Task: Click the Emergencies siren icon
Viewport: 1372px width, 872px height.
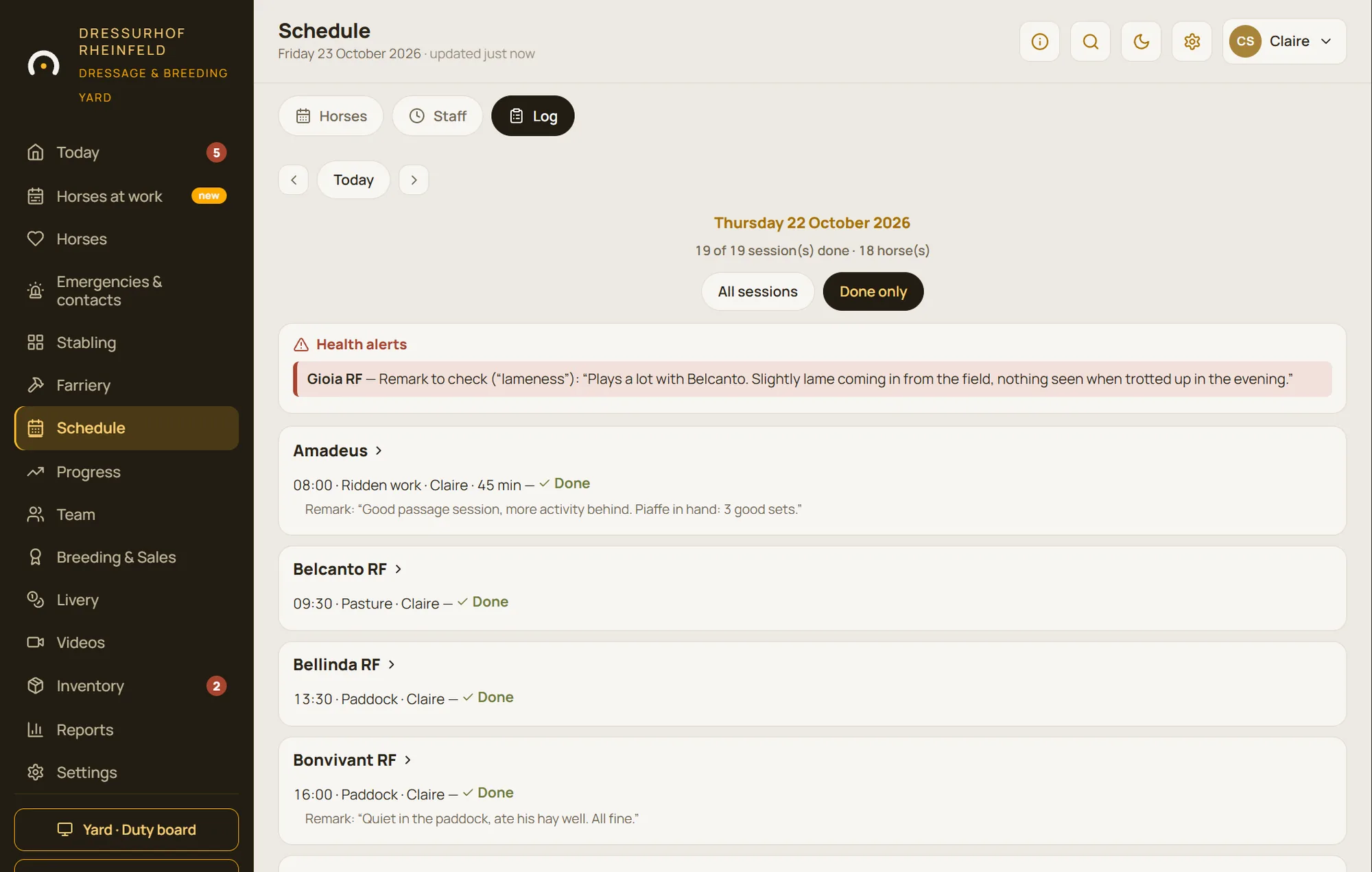Action: pos(36,291)
